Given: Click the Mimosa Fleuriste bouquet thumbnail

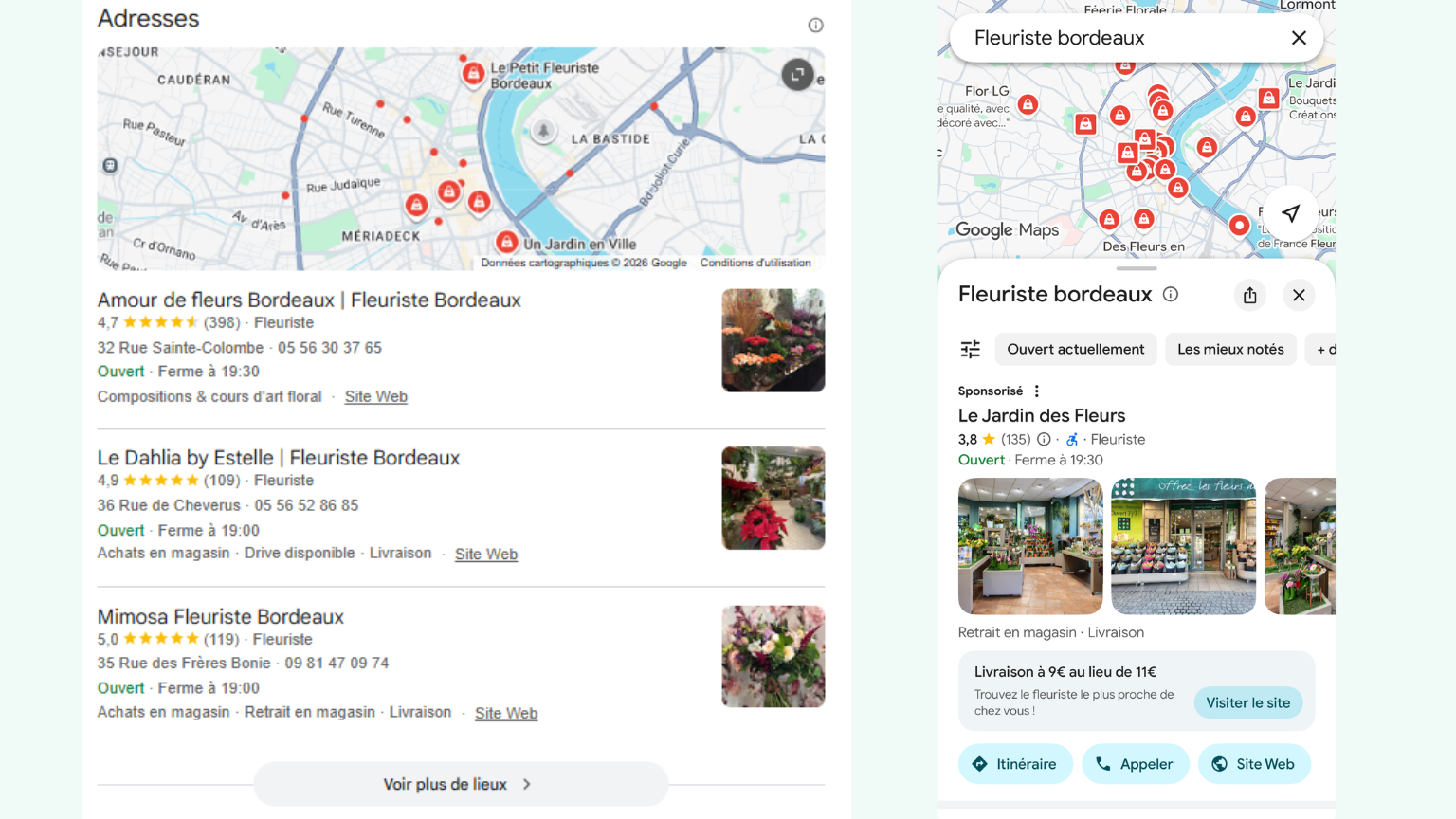Looking at the screenshot, I should click(x=773, y=656).
